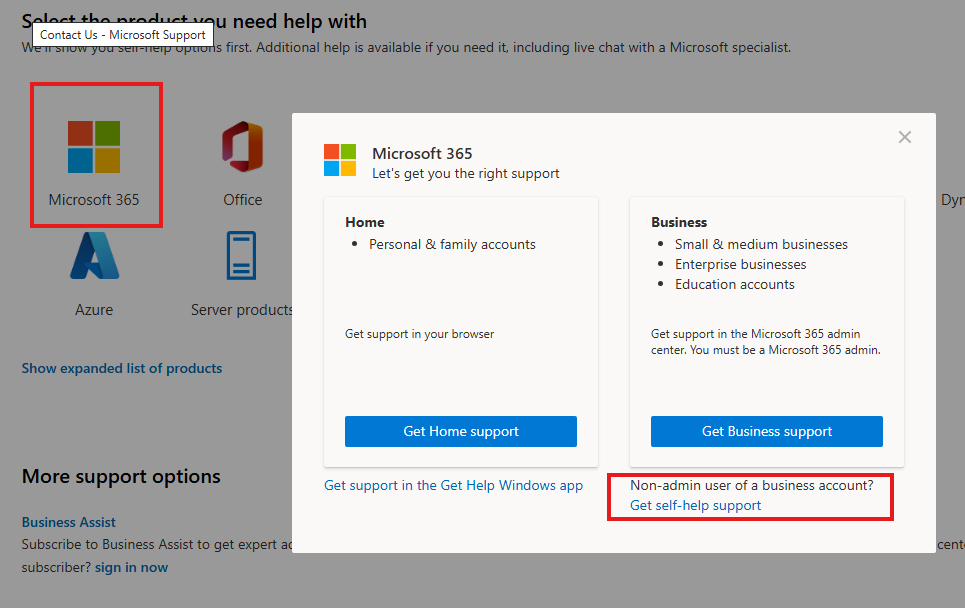Click the 'Home' card heading
The height and width of the screenshot is (608, 965).
point(365,222)
